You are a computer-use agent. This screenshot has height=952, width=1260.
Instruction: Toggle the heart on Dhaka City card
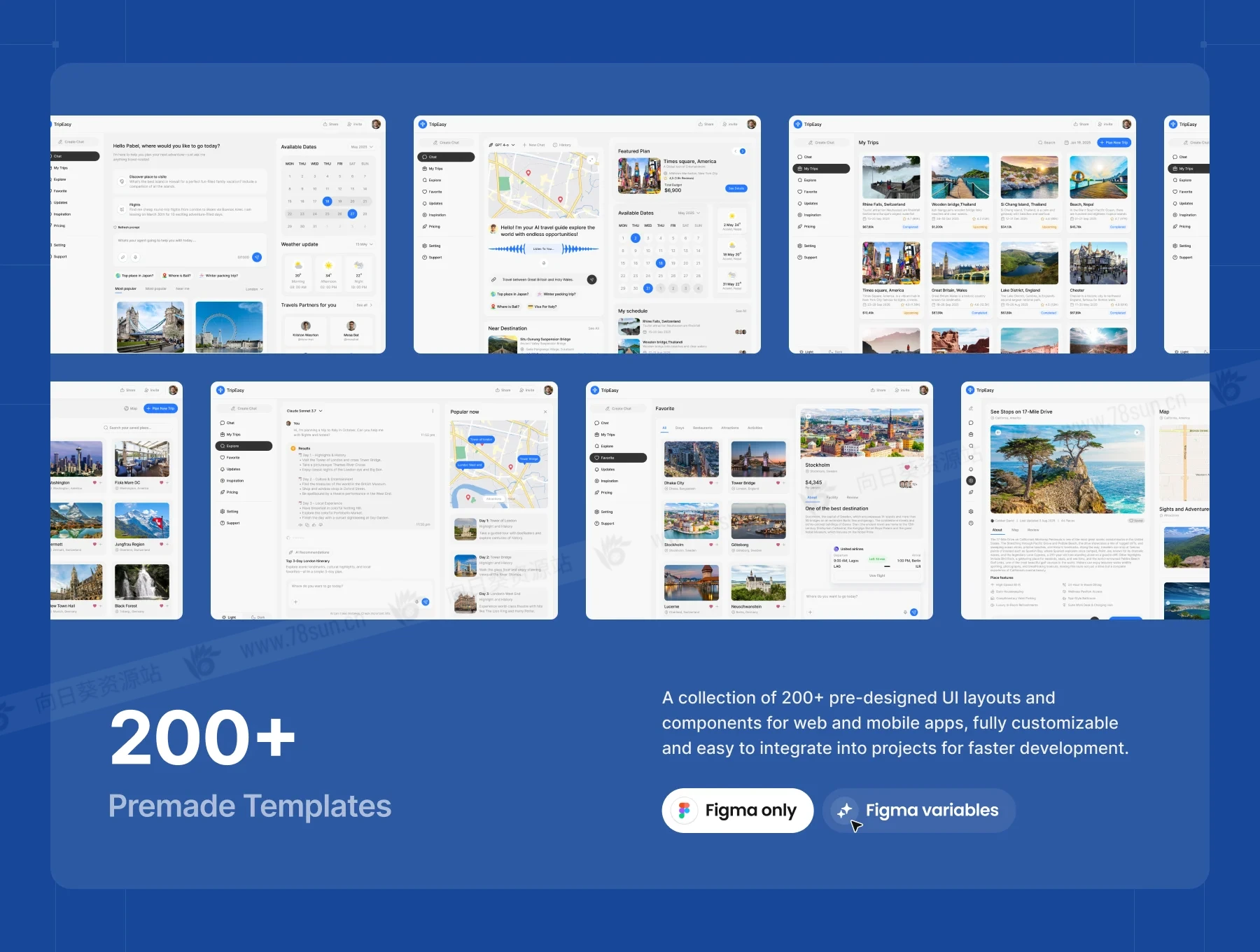711,483
